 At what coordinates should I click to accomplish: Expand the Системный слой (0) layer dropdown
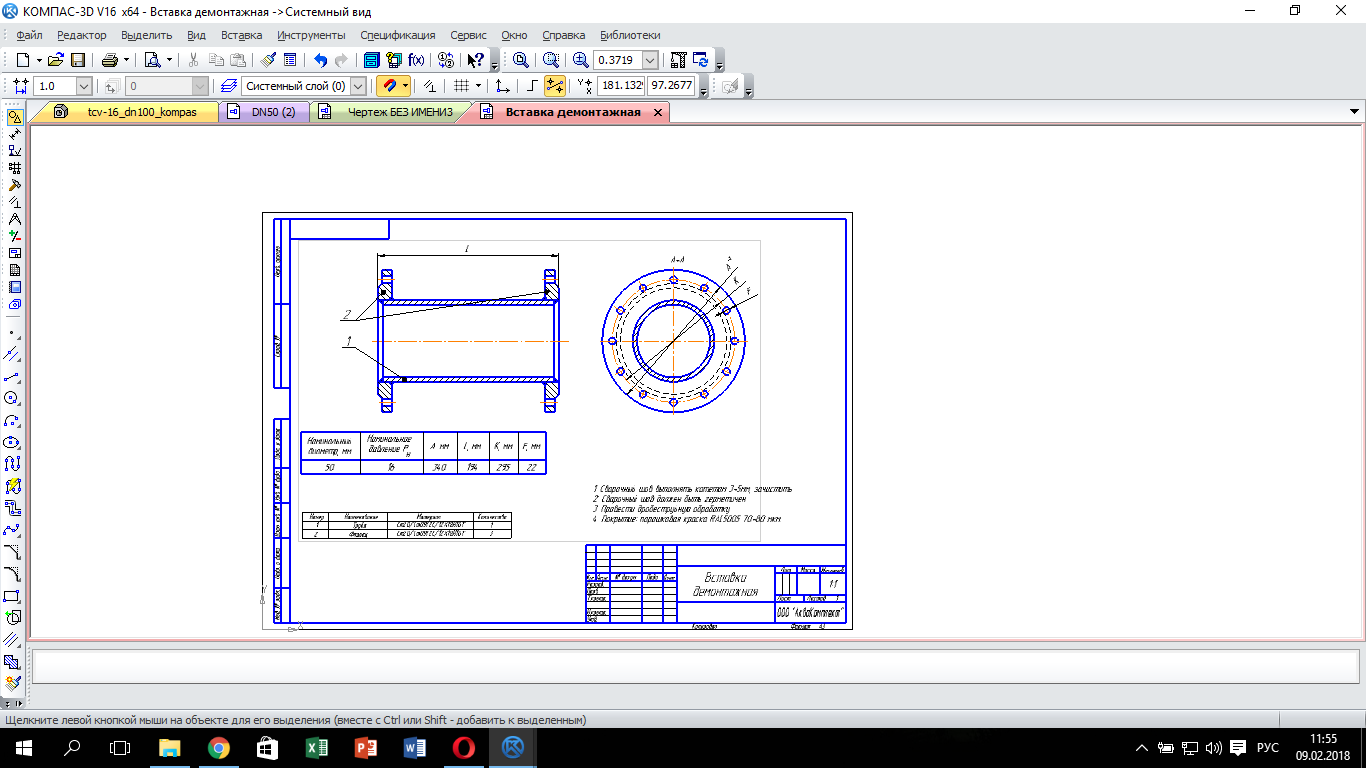tap(358, 86)
